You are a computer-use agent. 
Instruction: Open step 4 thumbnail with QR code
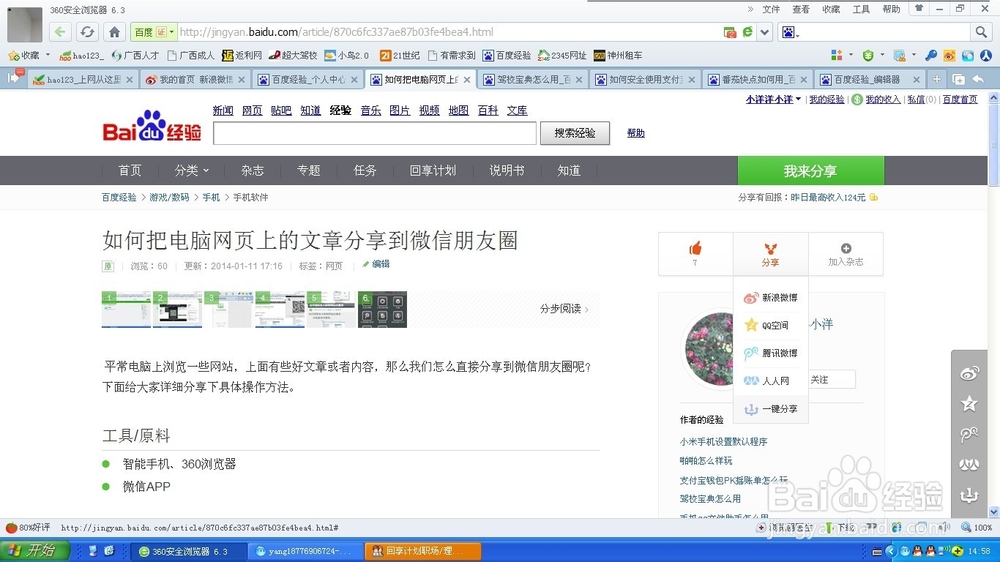pos(280,309)
